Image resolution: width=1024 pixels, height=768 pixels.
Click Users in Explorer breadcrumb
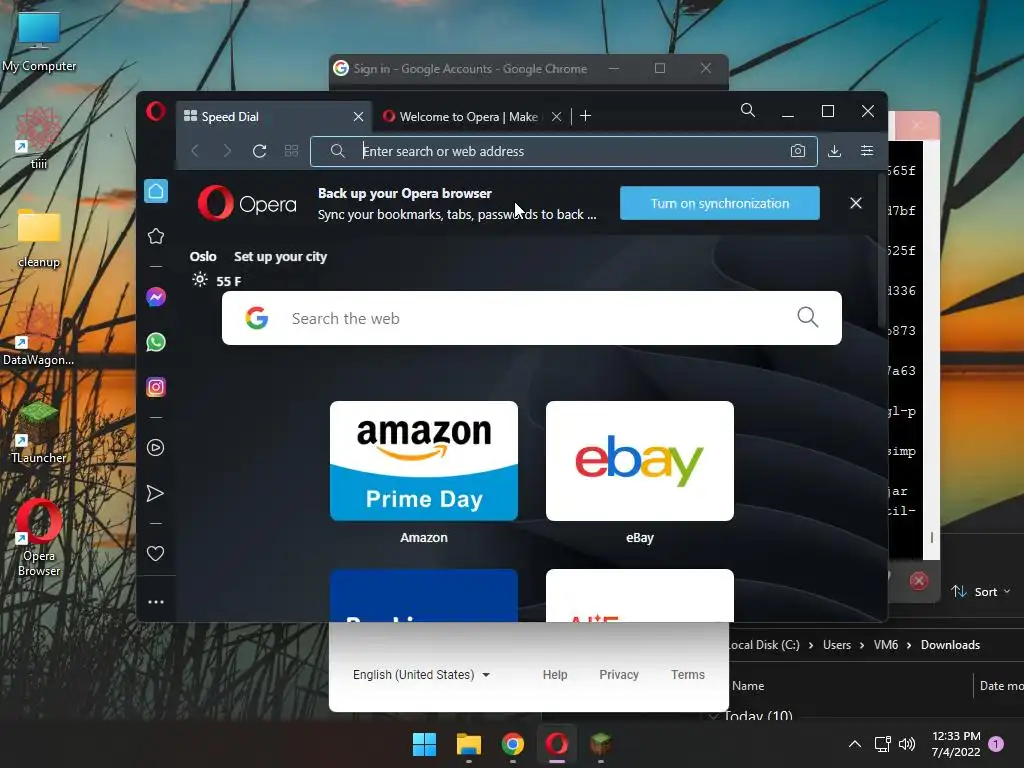pos(837,645)
